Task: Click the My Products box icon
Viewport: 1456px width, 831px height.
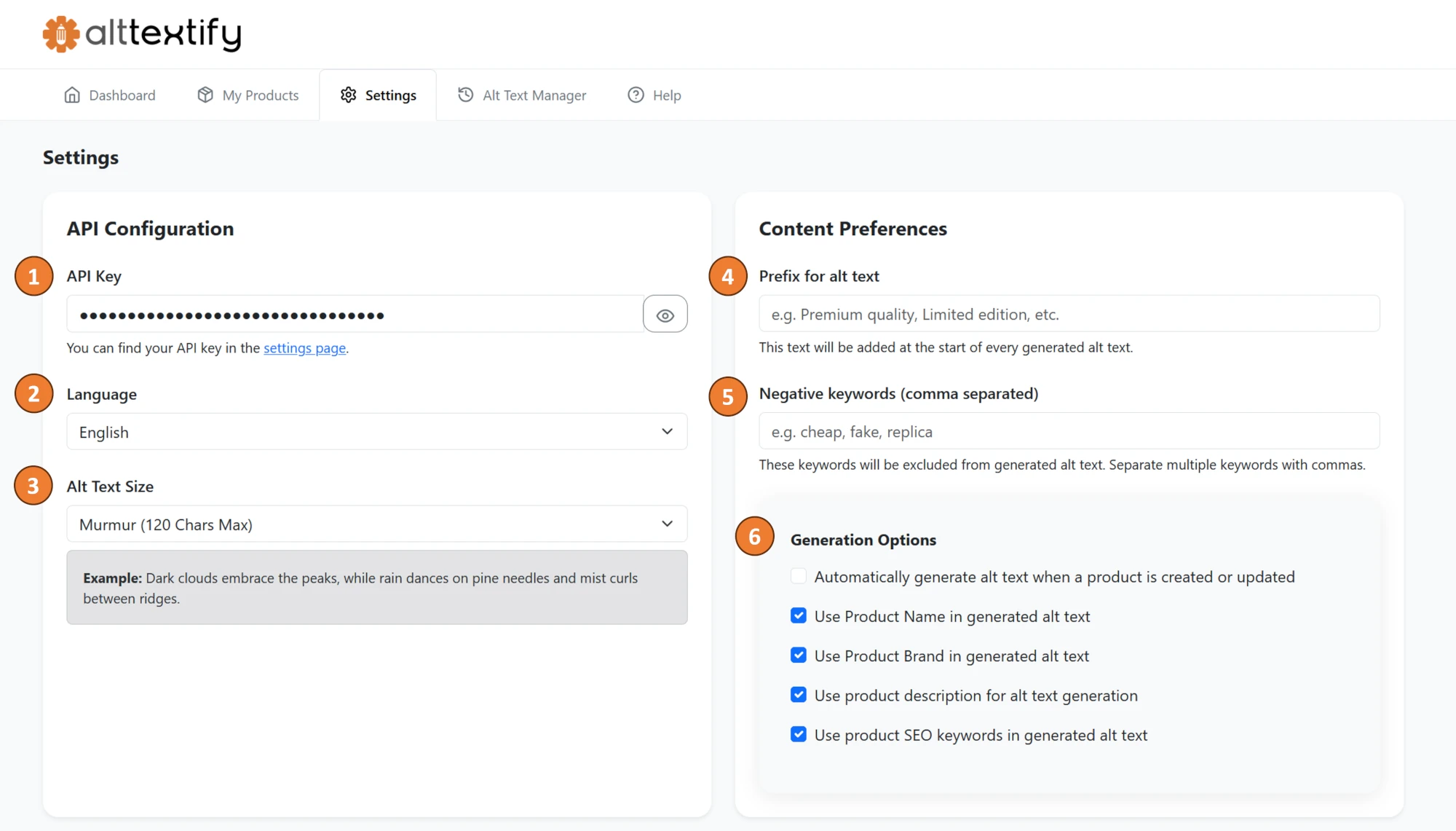Action: click(x=205, y=95)
